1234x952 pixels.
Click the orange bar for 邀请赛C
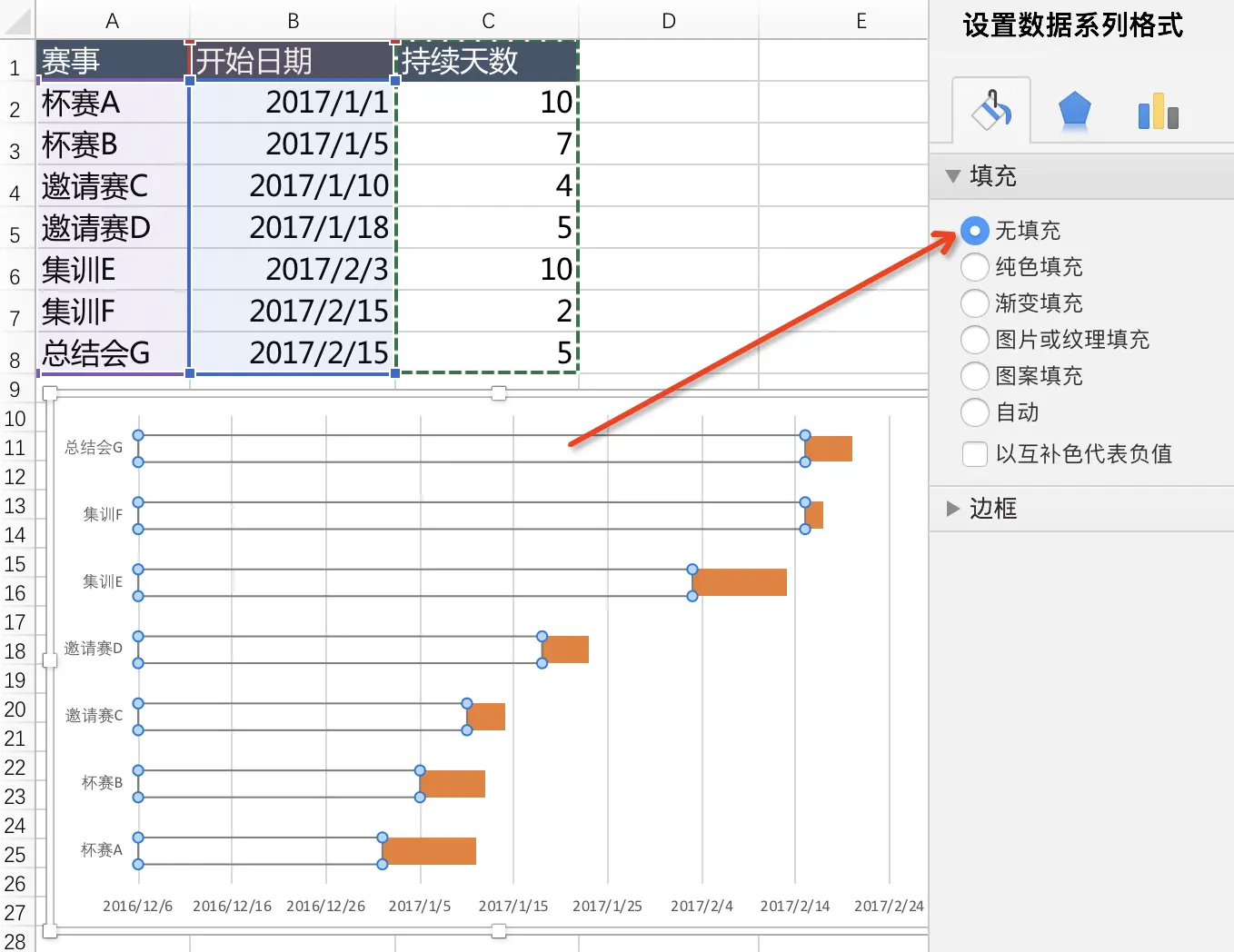486,717
